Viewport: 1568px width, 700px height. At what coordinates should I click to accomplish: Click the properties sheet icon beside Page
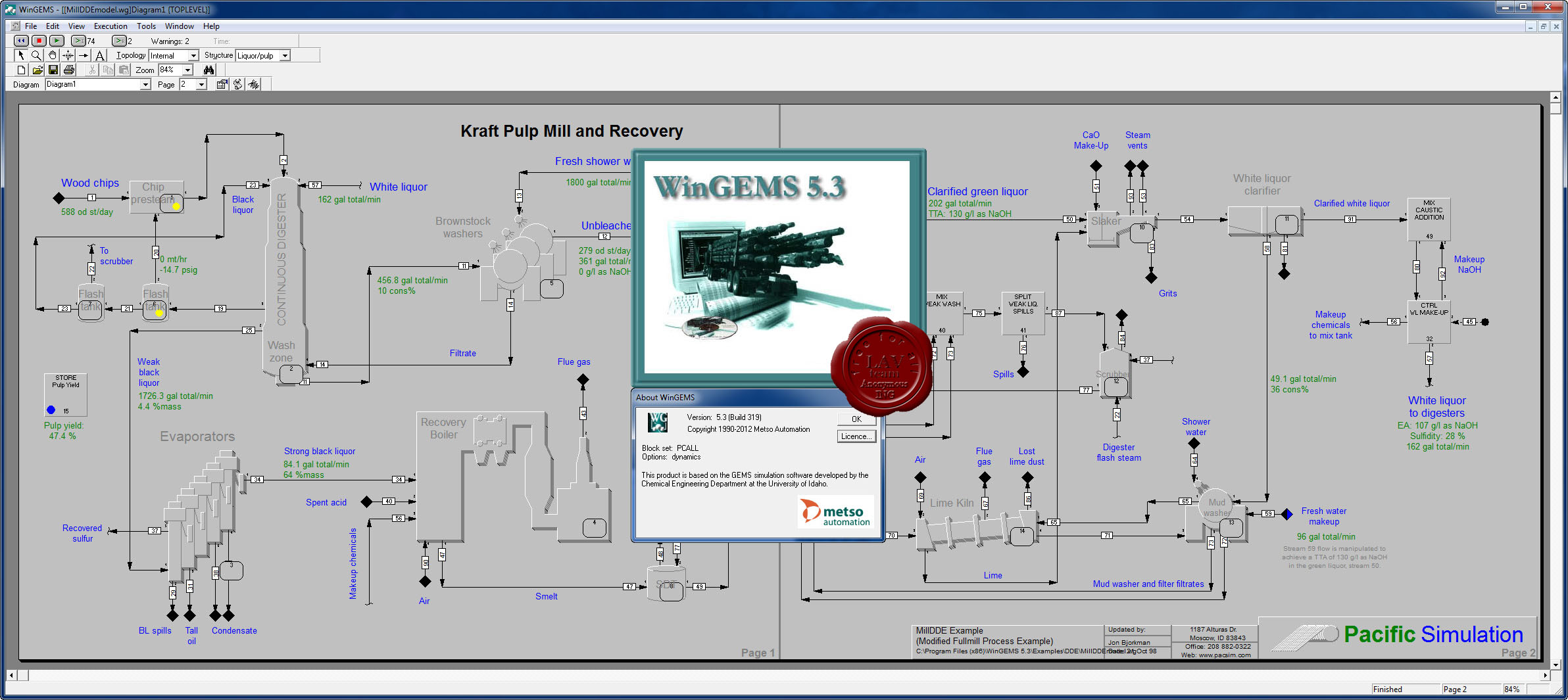tap(222, 84)
